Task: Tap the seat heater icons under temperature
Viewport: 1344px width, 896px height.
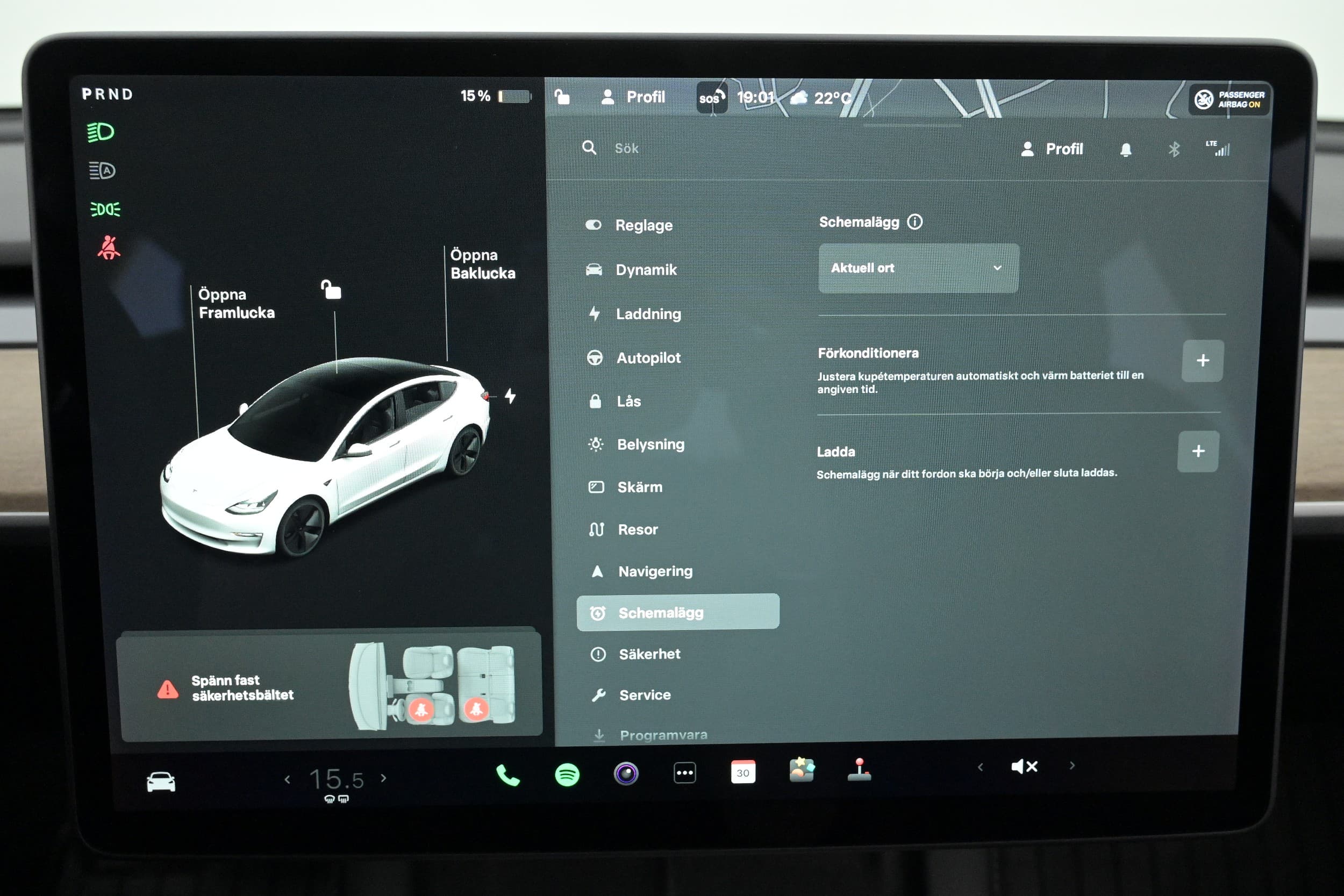Action: pos(337,799)
